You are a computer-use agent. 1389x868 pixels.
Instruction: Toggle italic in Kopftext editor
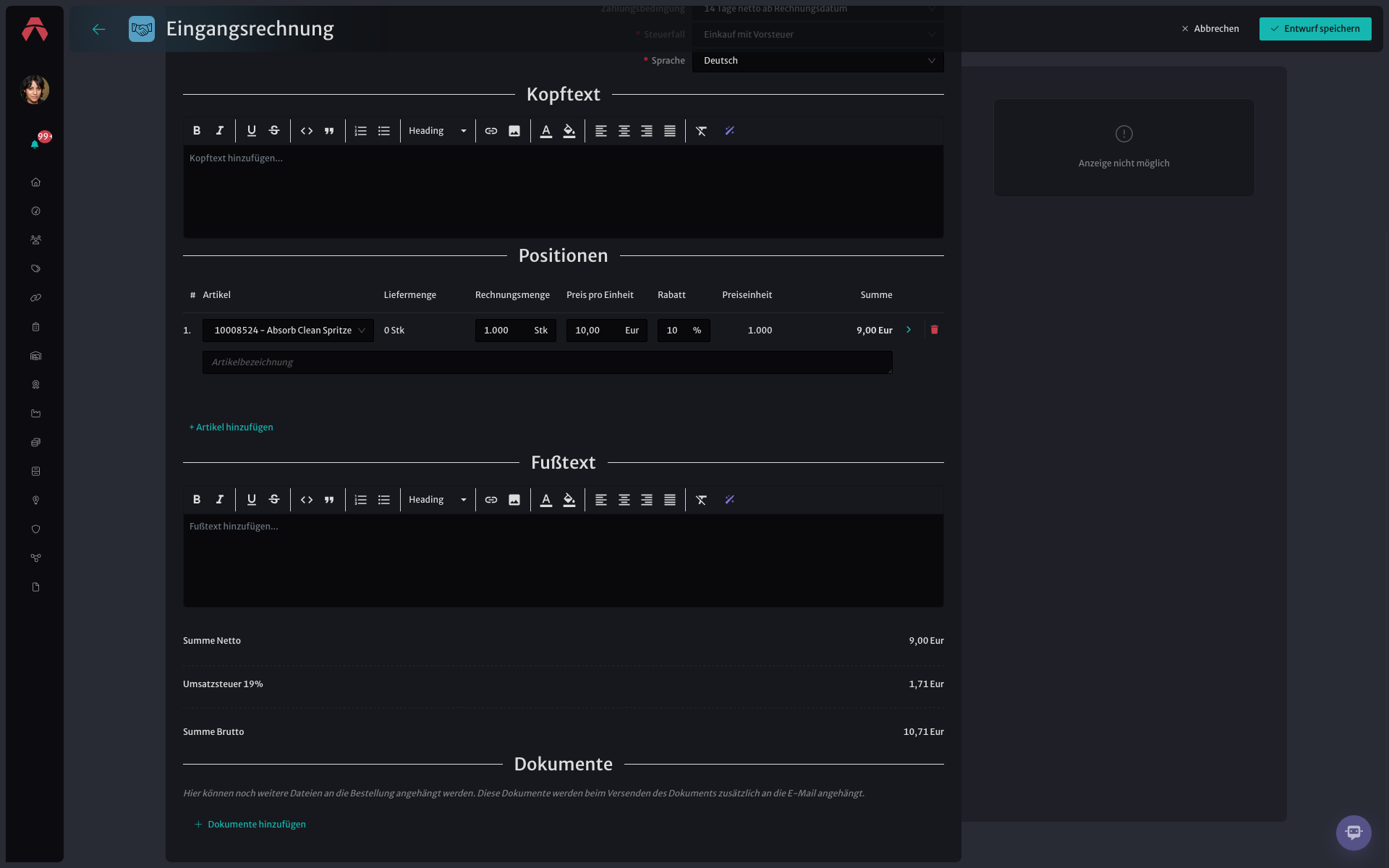tap(220, 131)
